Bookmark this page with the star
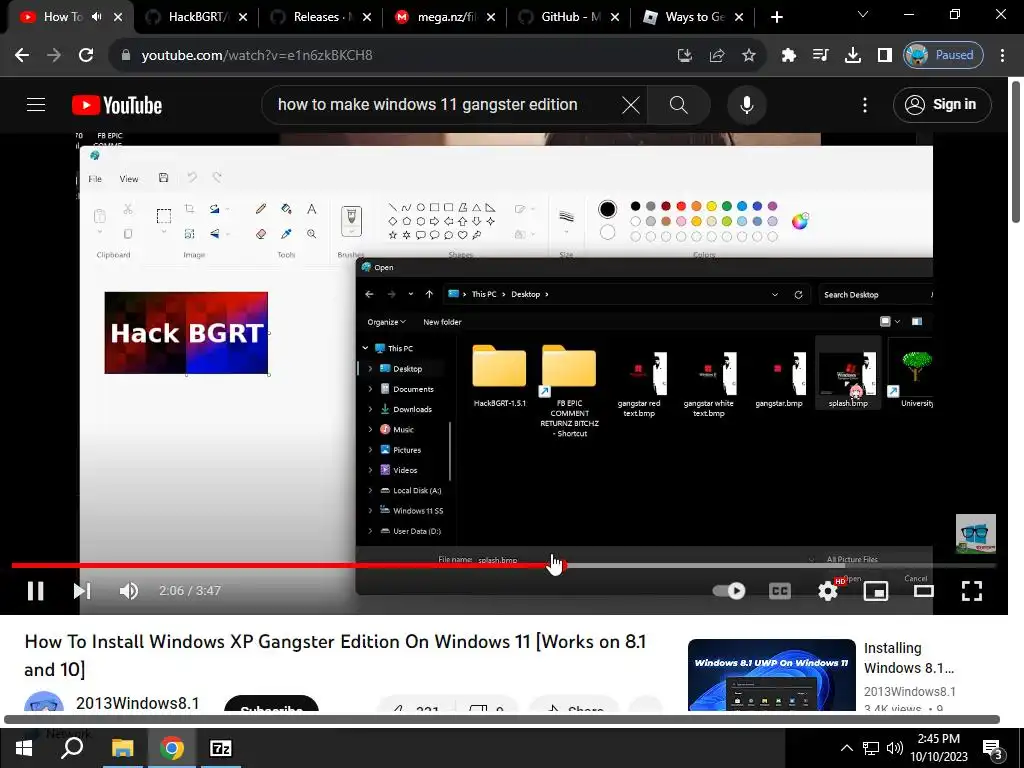The height and width of the screenshot is (768, 1024). tap(748, 55)
